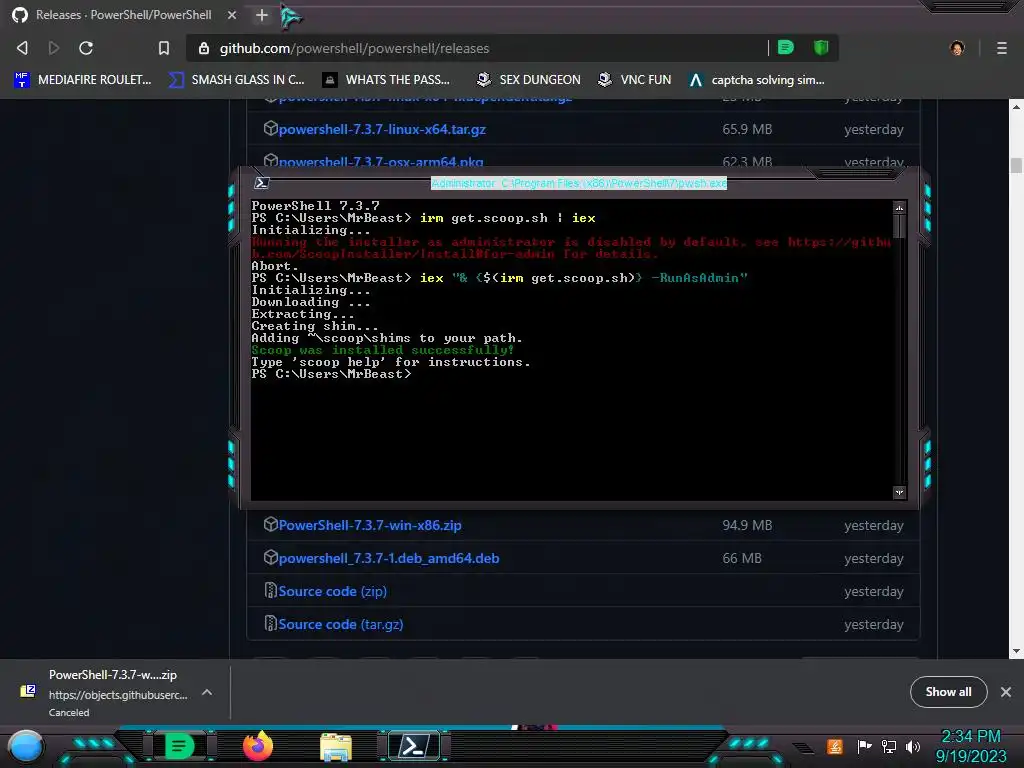
Task: Open the Action Center flag icon
Action: pos(864,746)
